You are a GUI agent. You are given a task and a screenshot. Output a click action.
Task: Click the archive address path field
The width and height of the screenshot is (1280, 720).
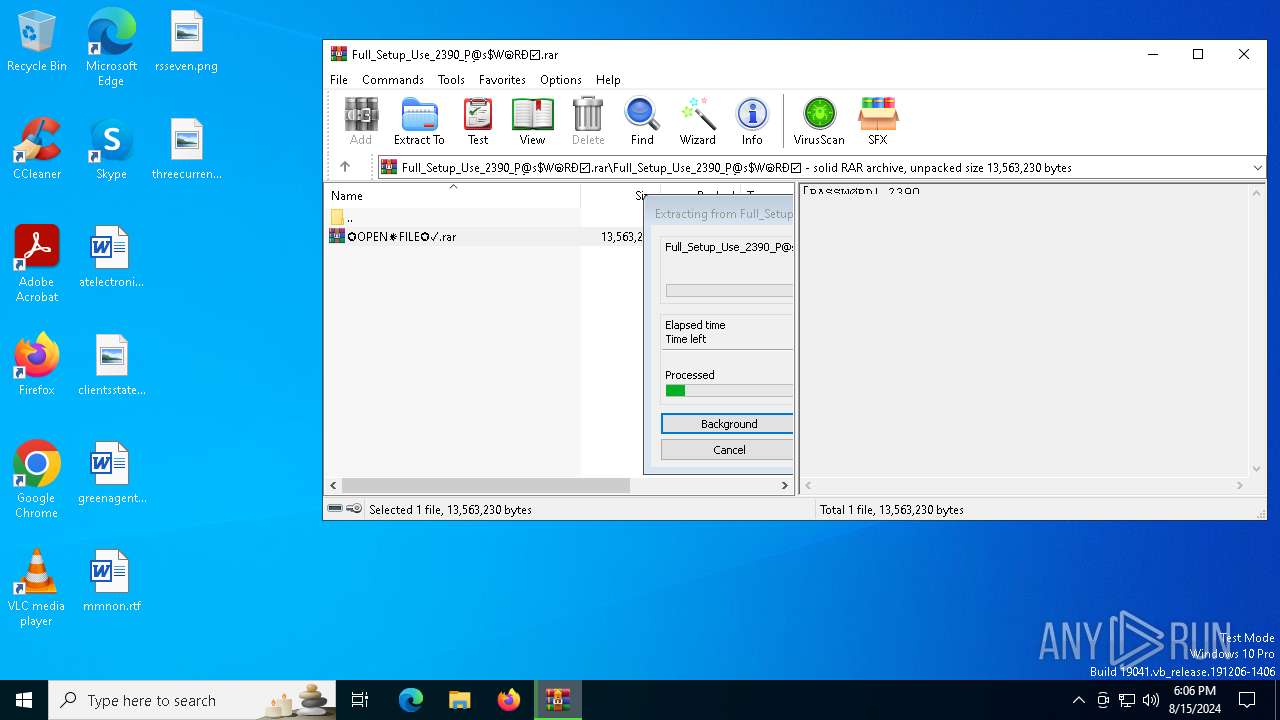(822, 168)
